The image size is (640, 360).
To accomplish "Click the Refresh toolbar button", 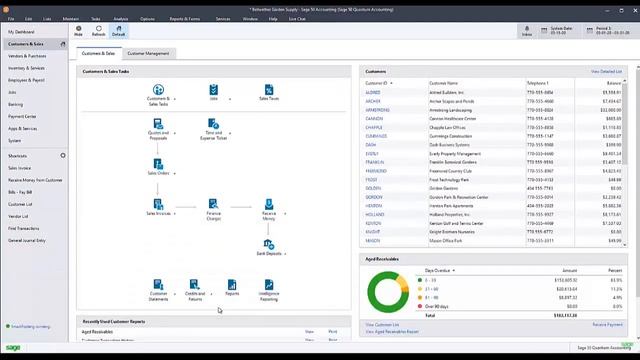I will point(98,31).
